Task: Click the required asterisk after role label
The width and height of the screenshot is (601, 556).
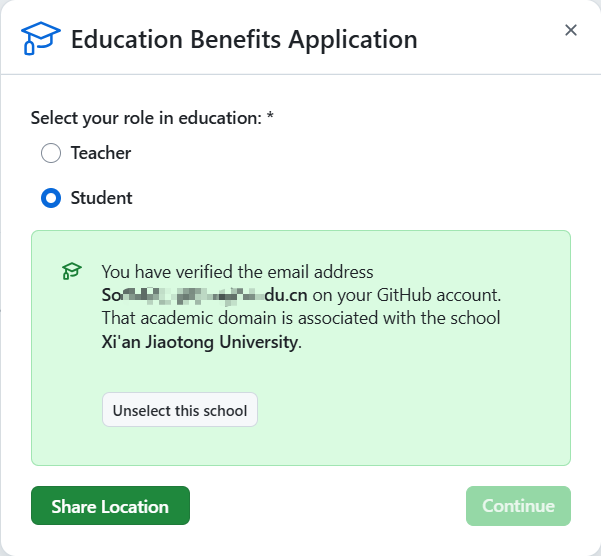Action: [270, 118]
